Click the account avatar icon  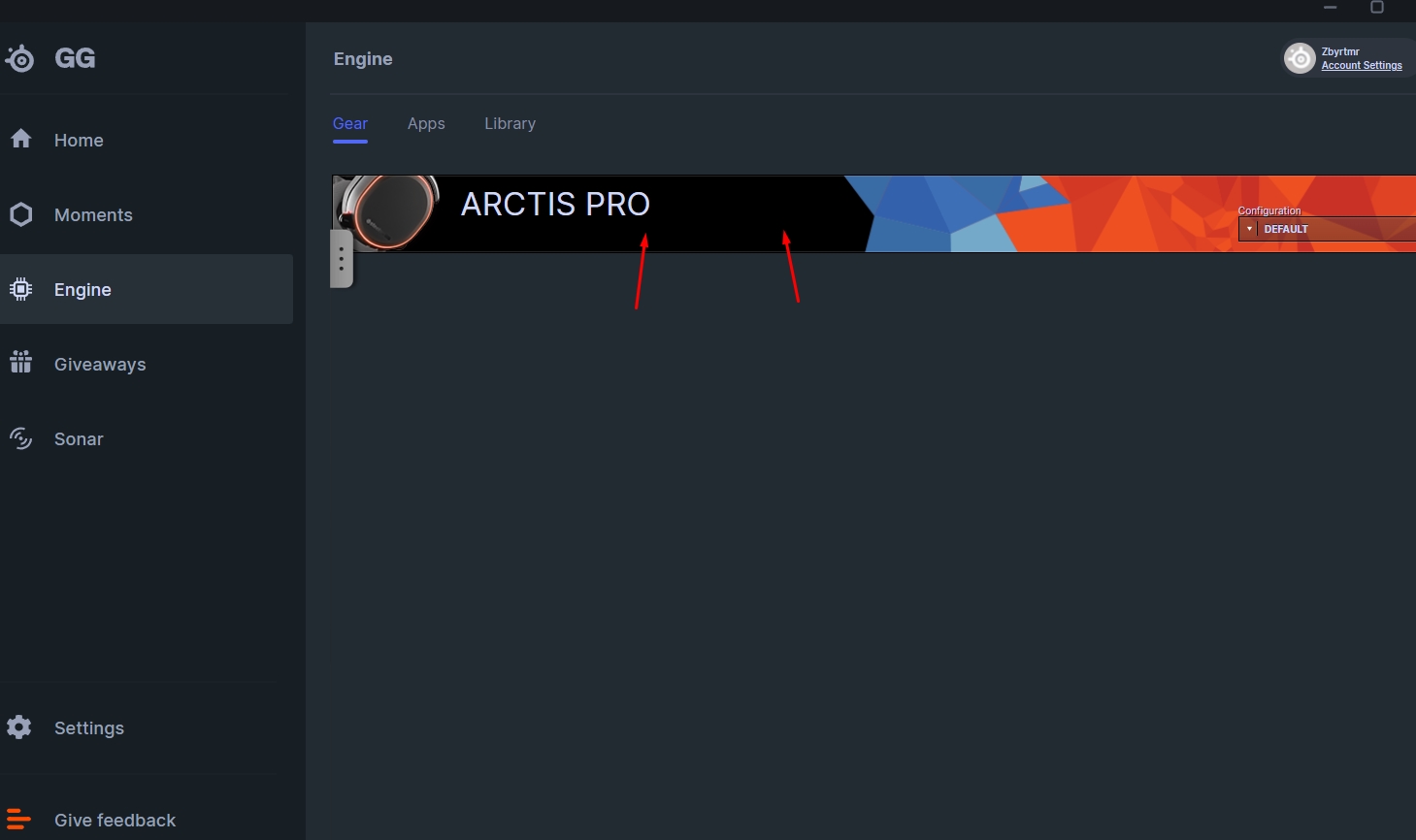click(x=1300, y=58)
